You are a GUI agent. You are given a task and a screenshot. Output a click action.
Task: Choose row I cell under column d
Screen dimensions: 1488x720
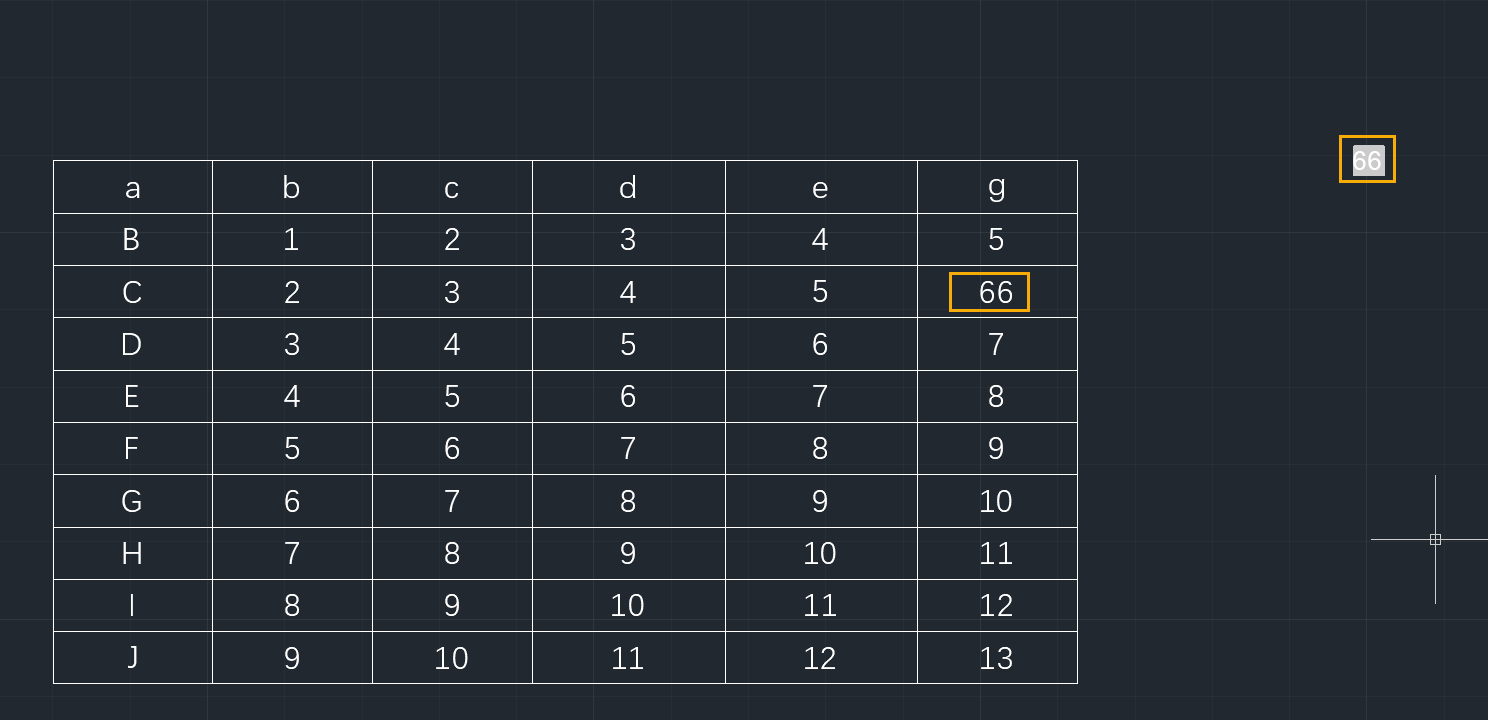[629, 605]
